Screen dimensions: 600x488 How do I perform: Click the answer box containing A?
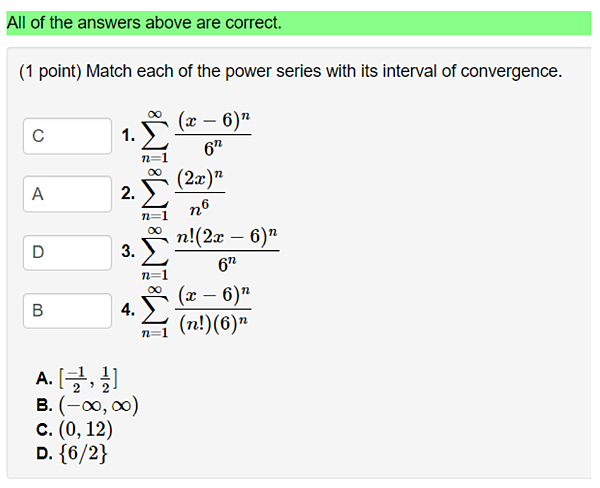coord(67,194)
